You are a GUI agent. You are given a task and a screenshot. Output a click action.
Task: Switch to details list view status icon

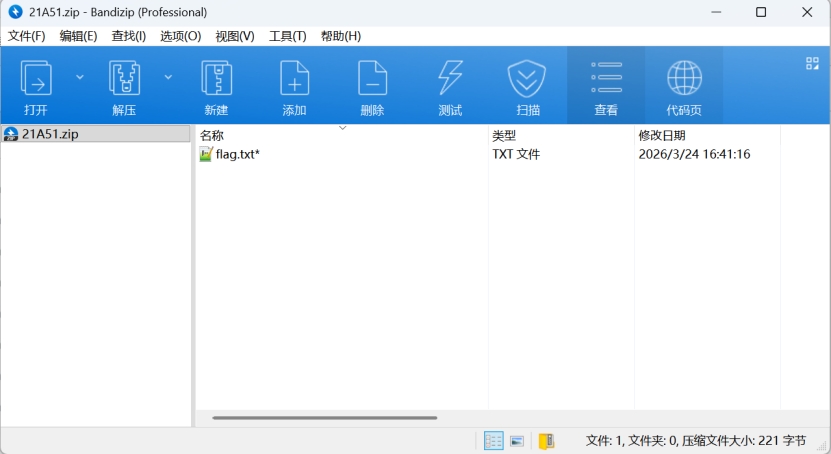point(493,441)
